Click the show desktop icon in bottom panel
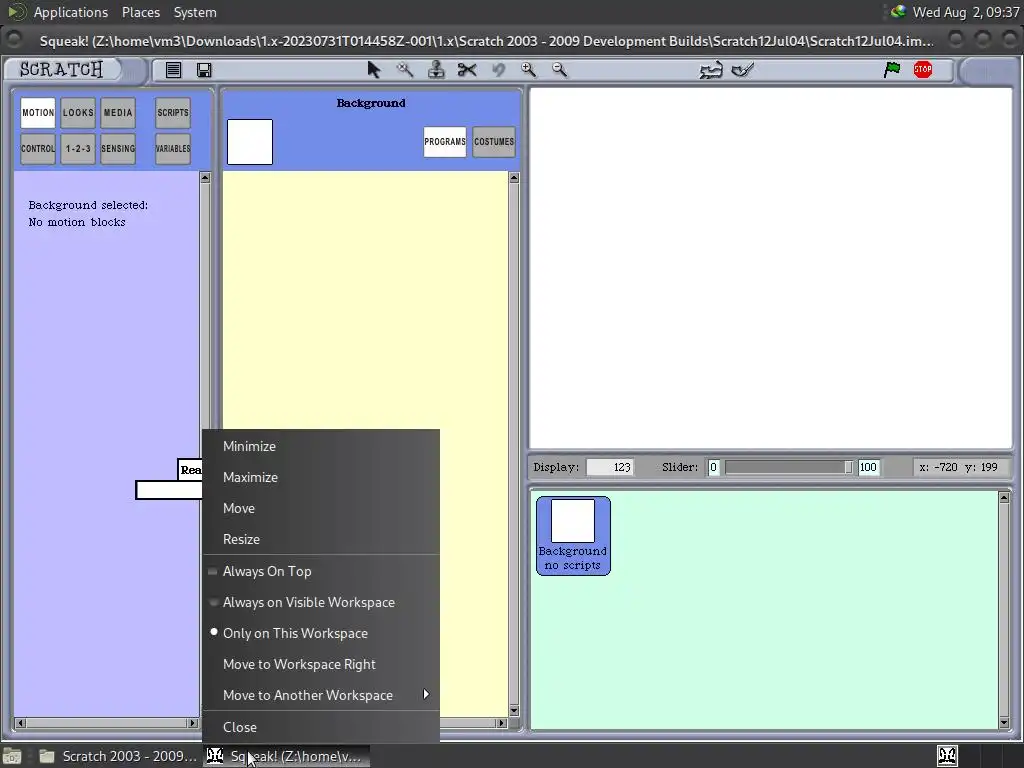This screenshot has width=1024, height=768. [12, 756]
